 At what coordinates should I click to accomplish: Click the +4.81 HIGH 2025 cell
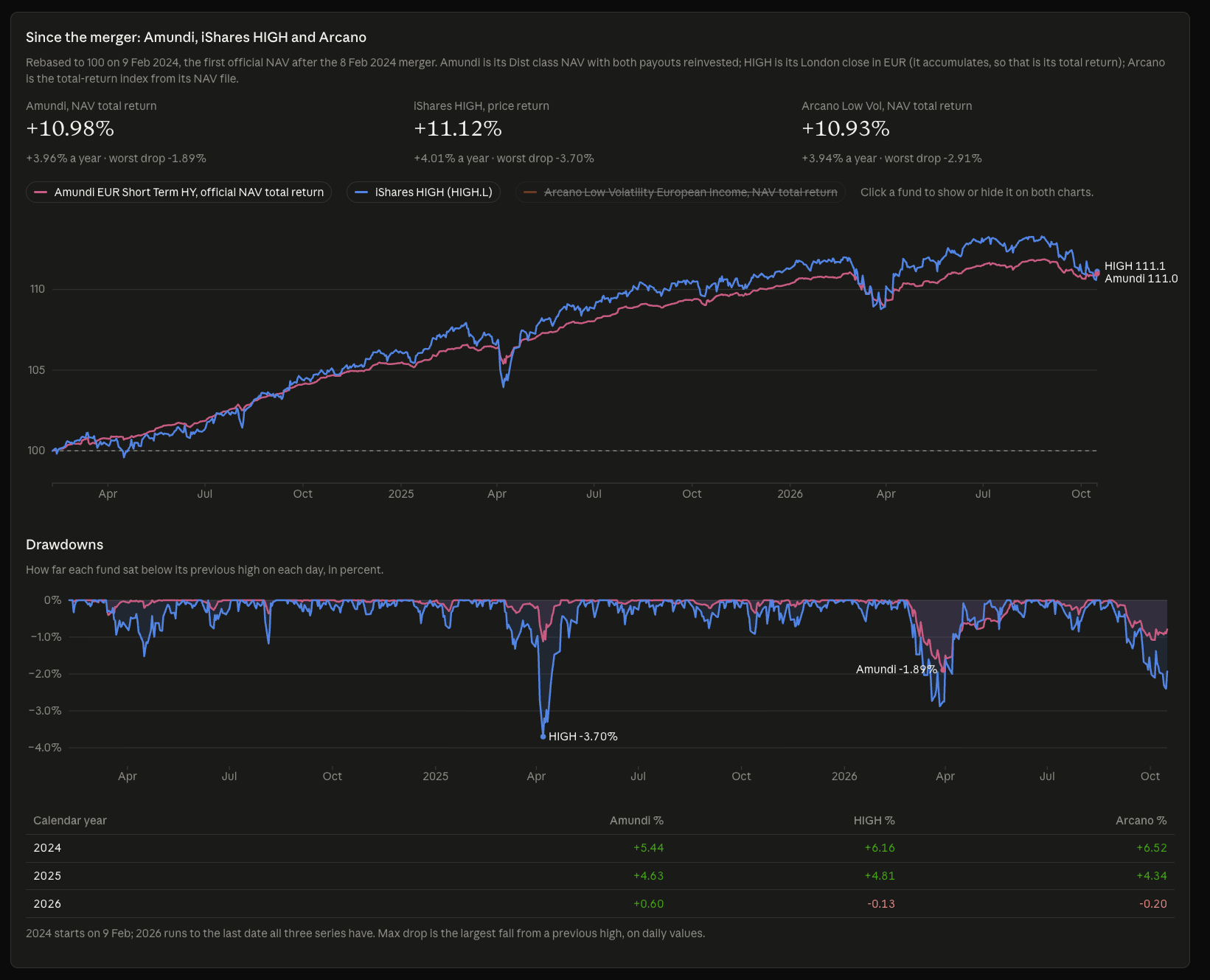880,876
